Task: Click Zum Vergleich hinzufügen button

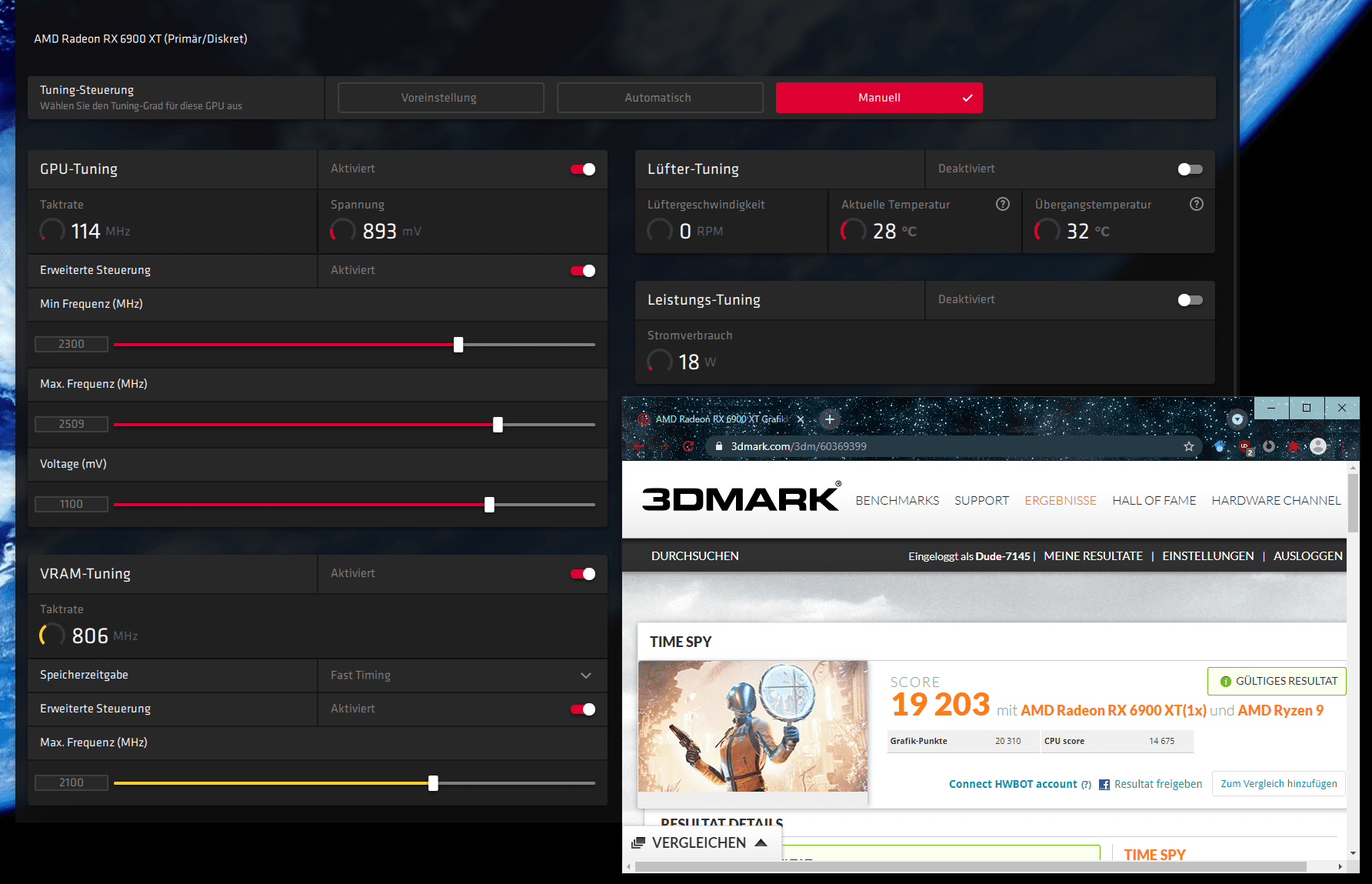Action: (x=1279, y=784)
